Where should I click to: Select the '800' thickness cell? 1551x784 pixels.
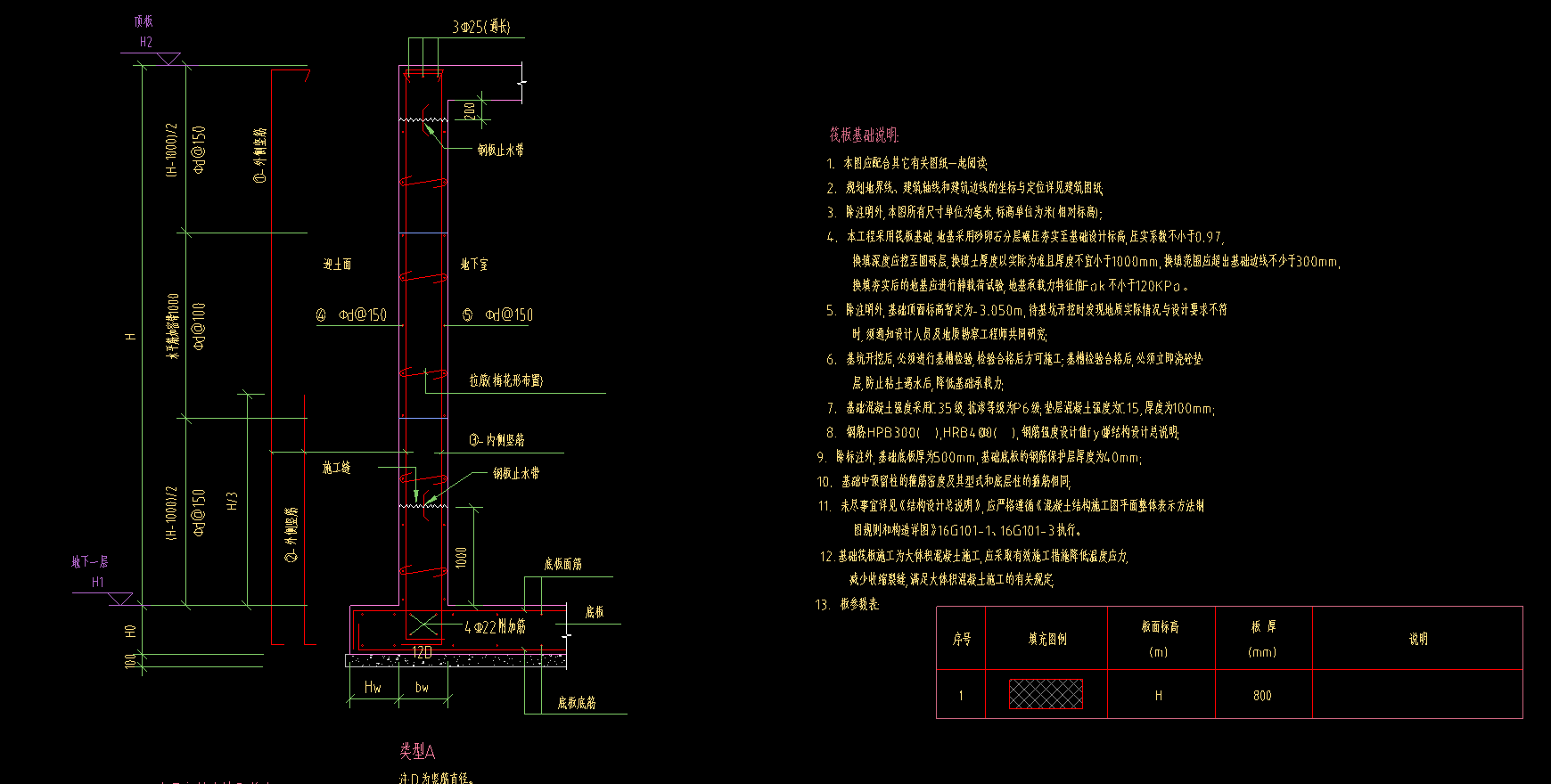(x=1262, y=696)
